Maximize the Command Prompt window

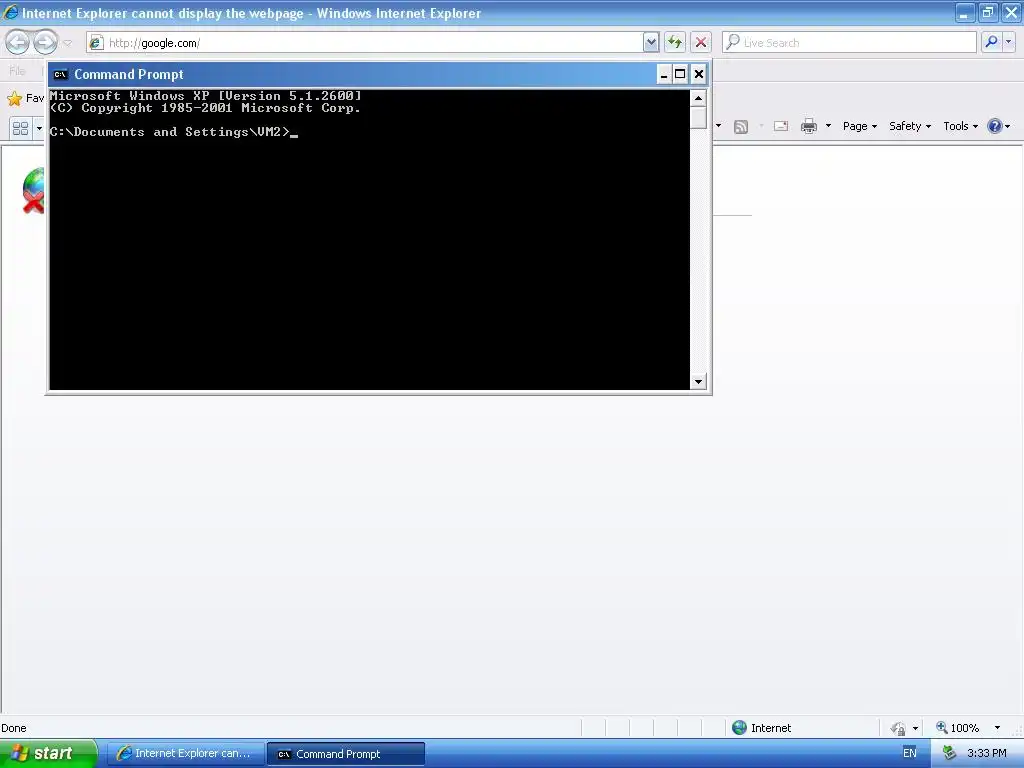tap(680, 74)
